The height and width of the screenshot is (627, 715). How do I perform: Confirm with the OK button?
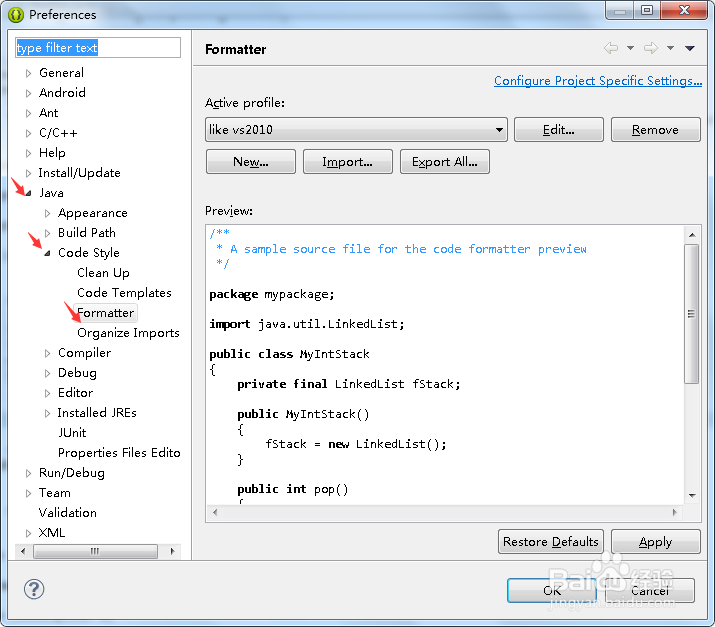coord(552,591)
